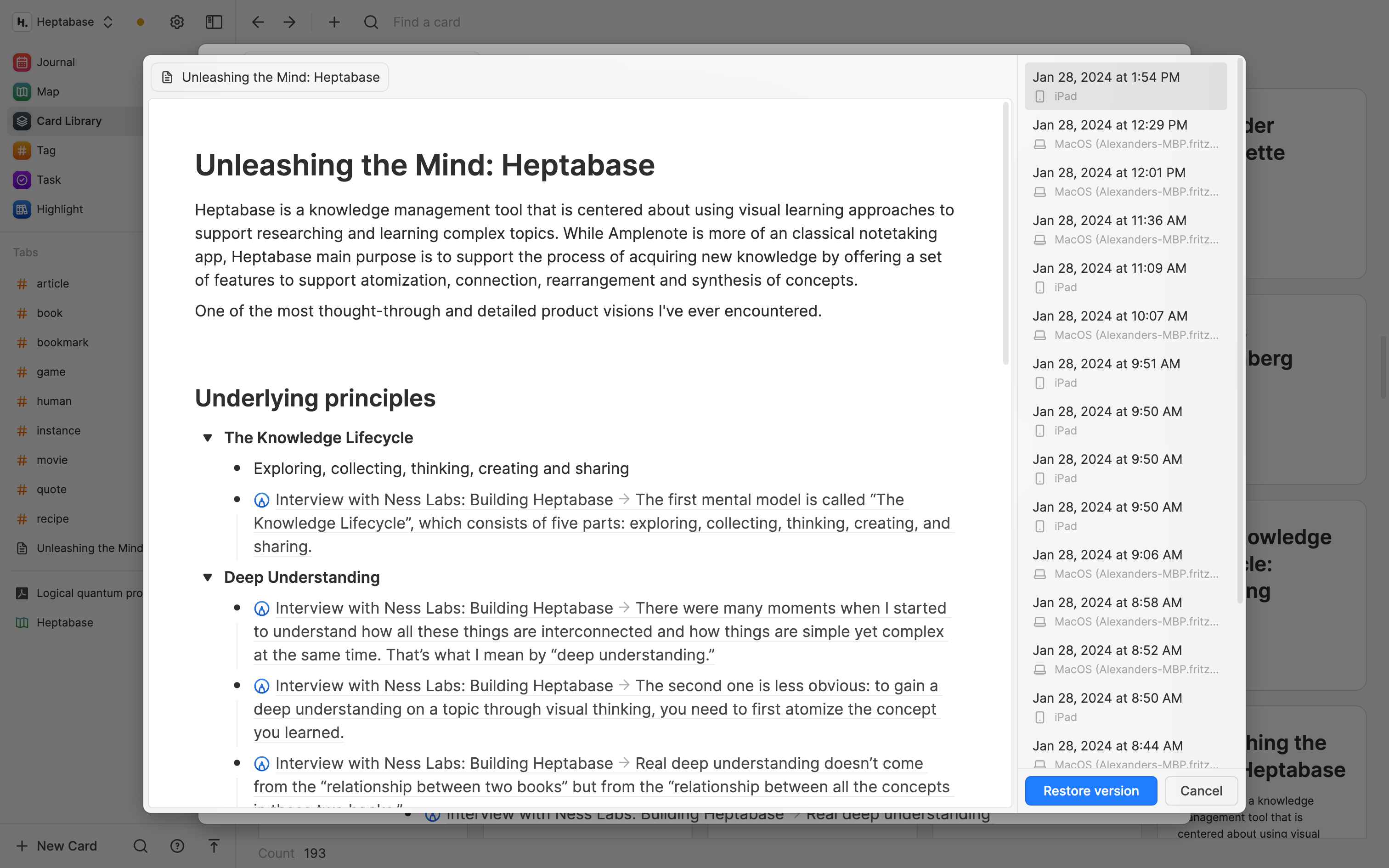Open the #article tag tab
Screen dimensions: 1389x868
53,284
